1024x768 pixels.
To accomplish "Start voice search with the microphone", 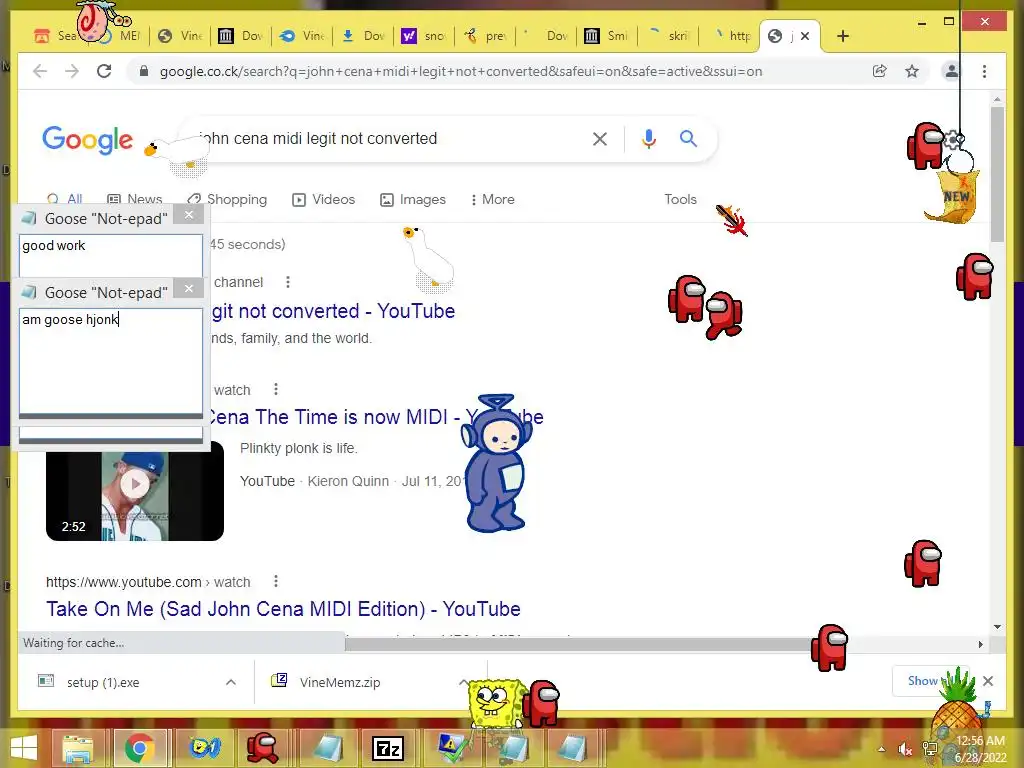I will (648, 138).
